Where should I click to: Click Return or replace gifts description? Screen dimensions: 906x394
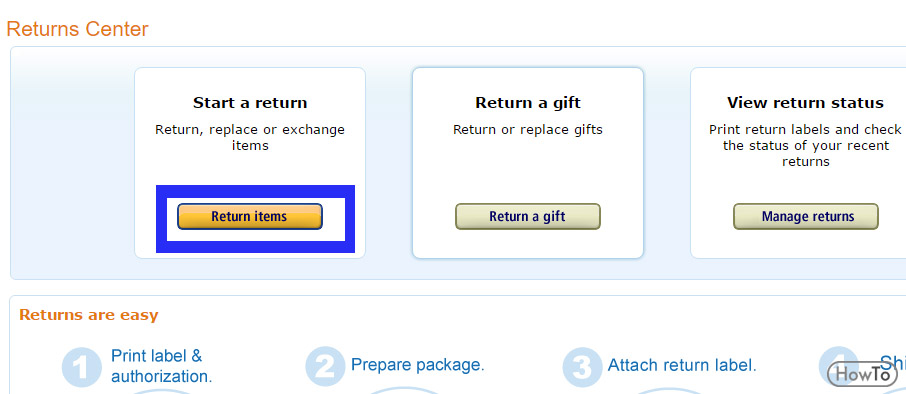pos(528,129)
